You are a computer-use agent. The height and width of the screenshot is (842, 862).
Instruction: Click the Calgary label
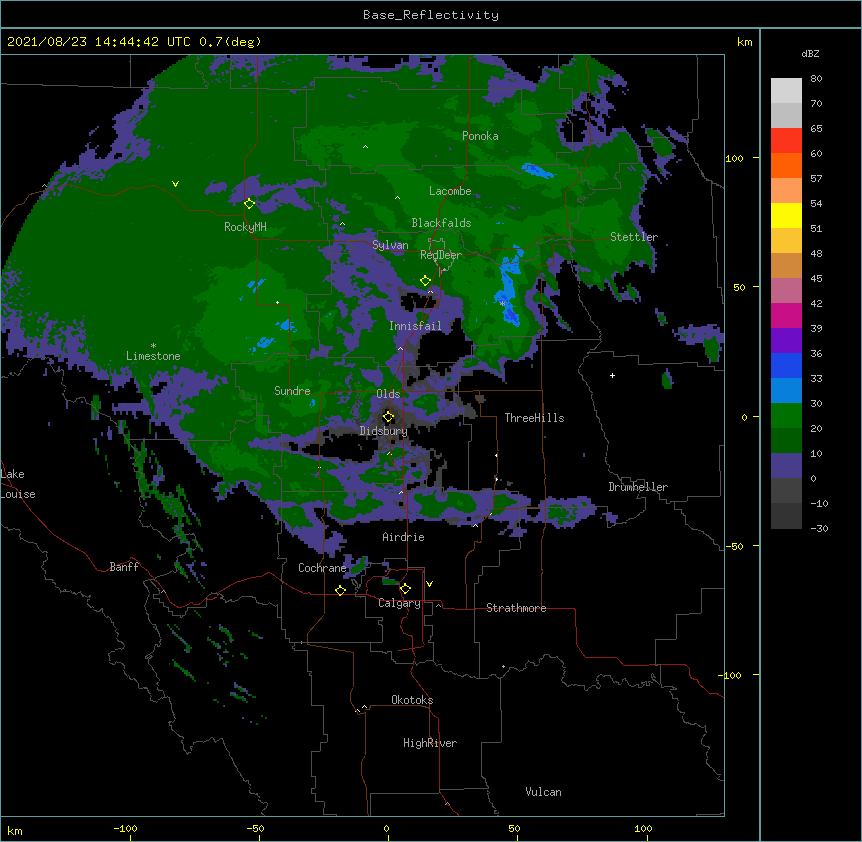pos(399,603)
